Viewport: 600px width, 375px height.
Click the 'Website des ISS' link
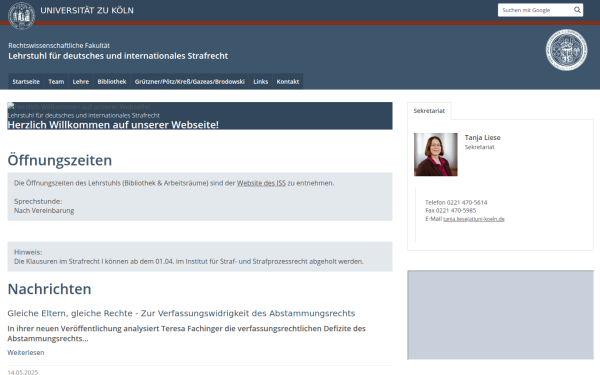pos(261,183)
